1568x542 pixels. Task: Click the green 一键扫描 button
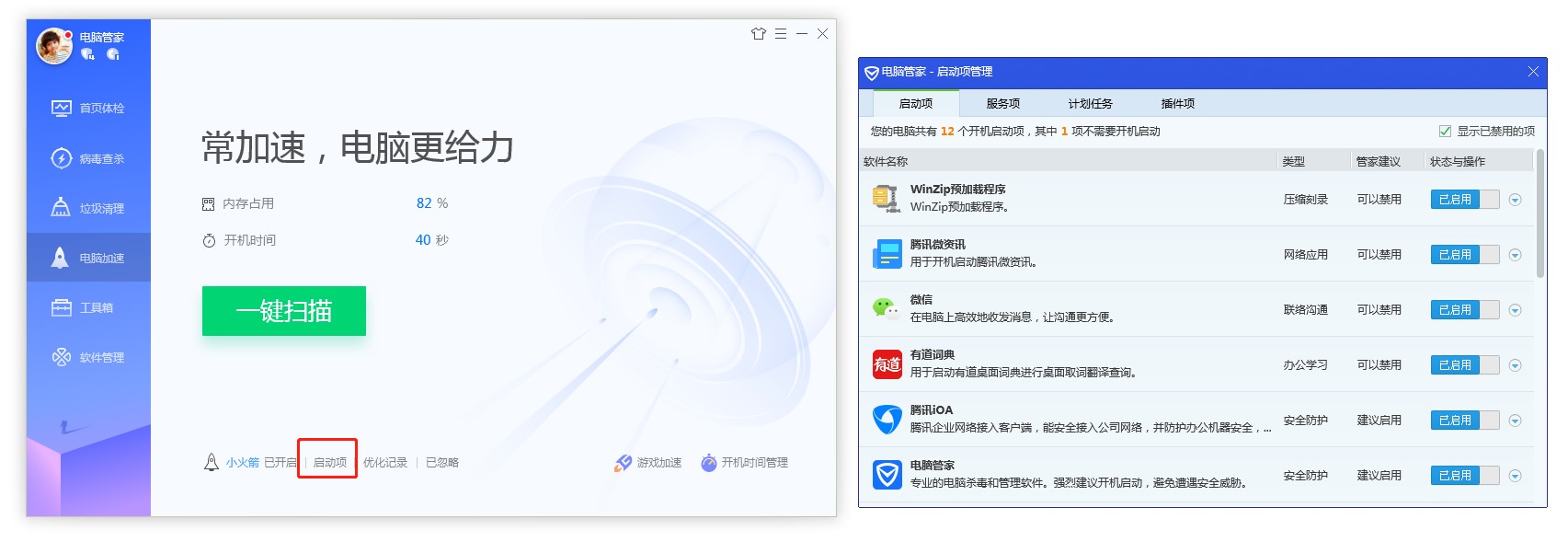tap(284, 311)
